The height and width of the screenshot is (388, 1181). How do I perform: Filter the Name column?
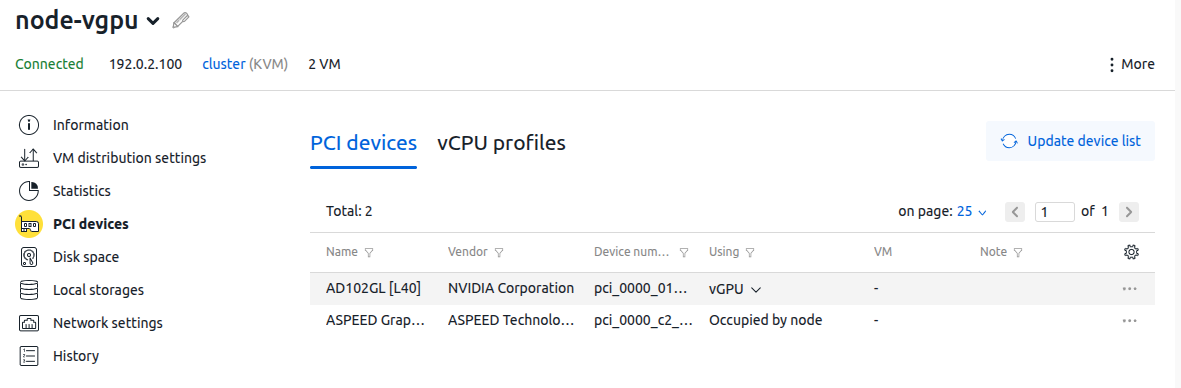pyautogui.click(x=368, y=253)
